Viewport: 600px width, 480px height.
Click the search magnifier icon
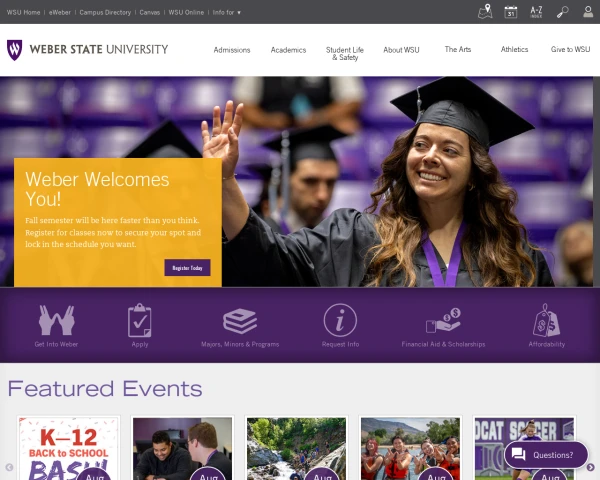562,12
